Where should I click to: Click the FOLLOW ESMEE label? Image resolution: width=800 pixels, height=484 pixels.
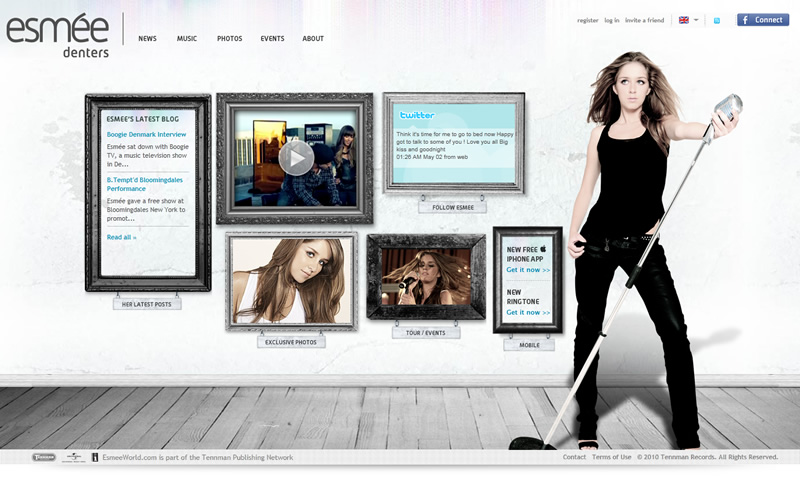tap(453, 207)
